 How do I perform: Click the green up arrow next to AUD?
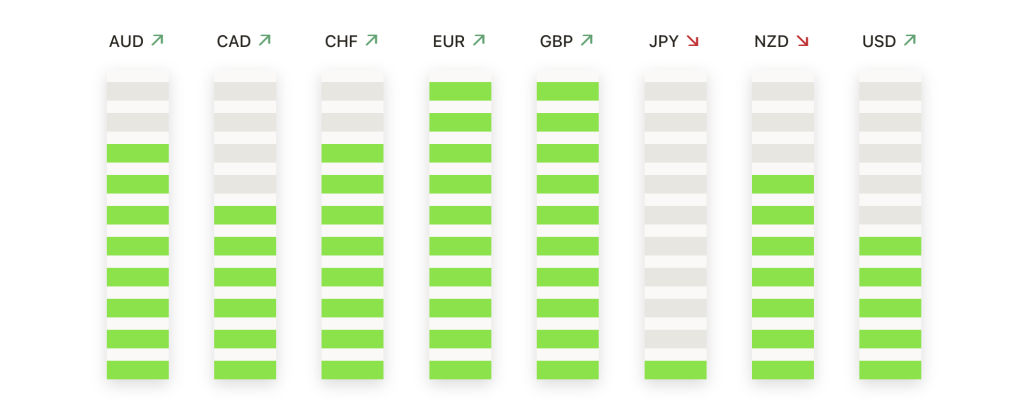pos(157,40)
